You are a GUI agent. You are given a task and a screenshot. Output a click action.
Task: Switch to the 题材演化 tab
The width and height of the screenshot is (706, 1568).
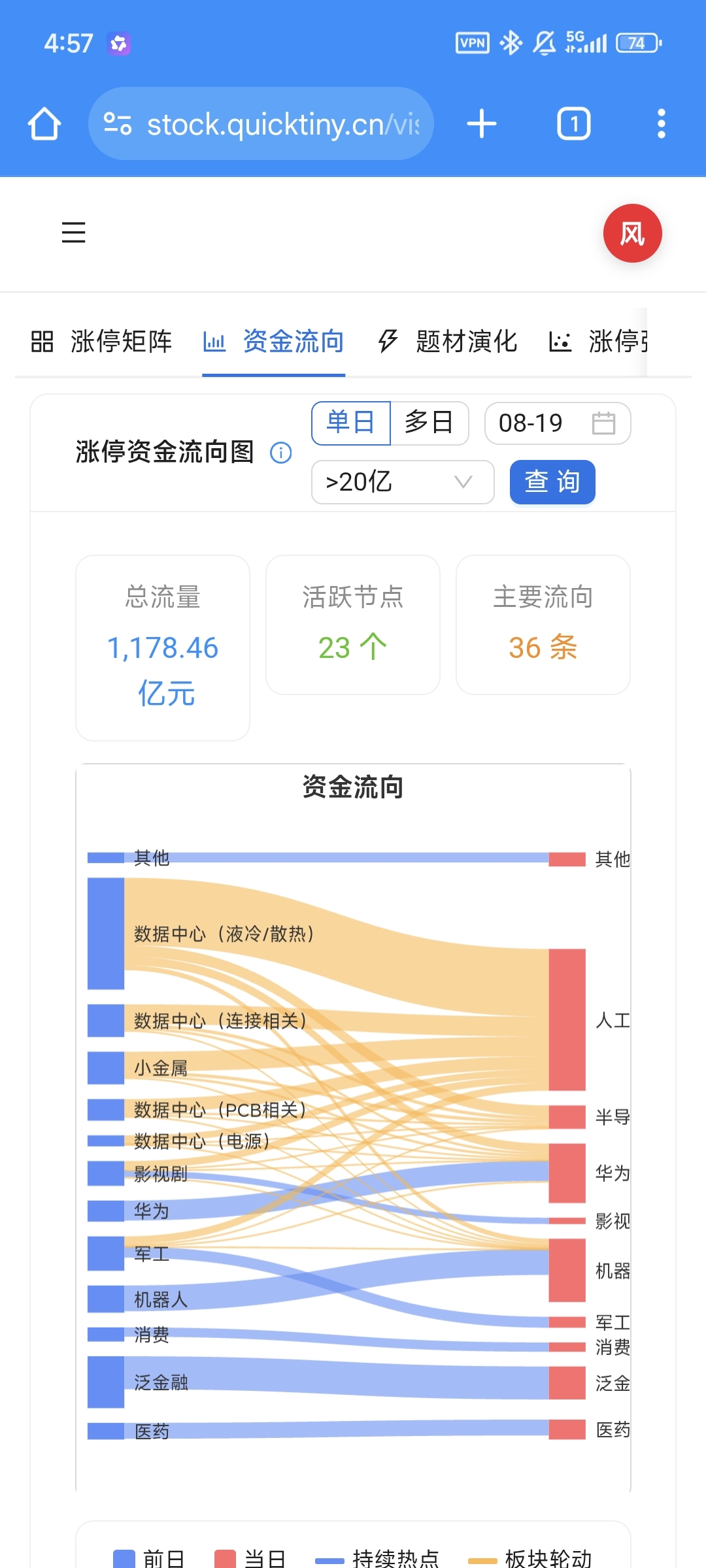pos(448,342)
